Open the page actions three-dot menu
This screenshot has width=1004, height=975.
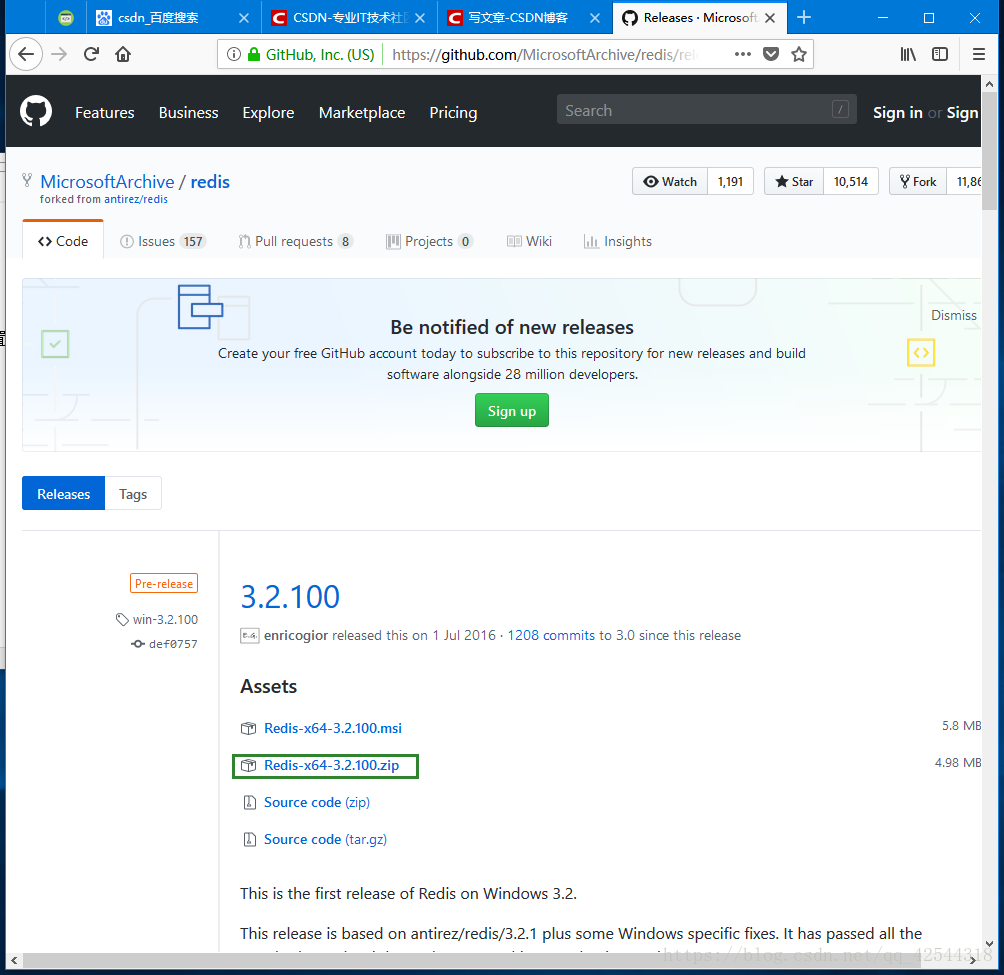pyautogui.click(x=743, y=54)
